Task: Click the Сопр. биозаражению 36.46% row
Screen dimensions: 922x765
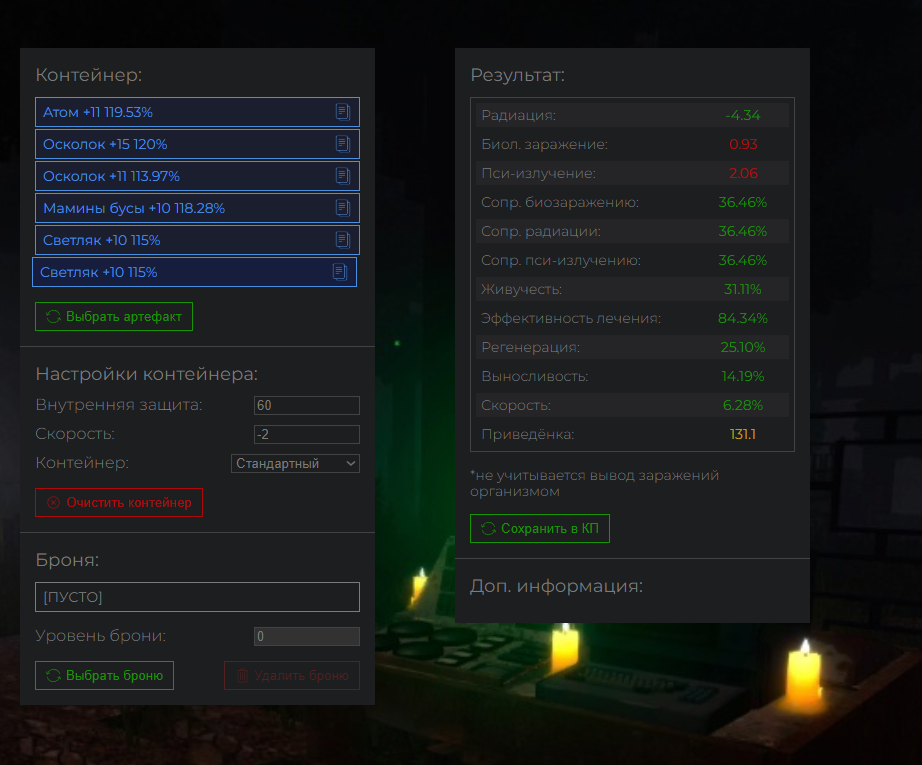Action: pos(632,202)
